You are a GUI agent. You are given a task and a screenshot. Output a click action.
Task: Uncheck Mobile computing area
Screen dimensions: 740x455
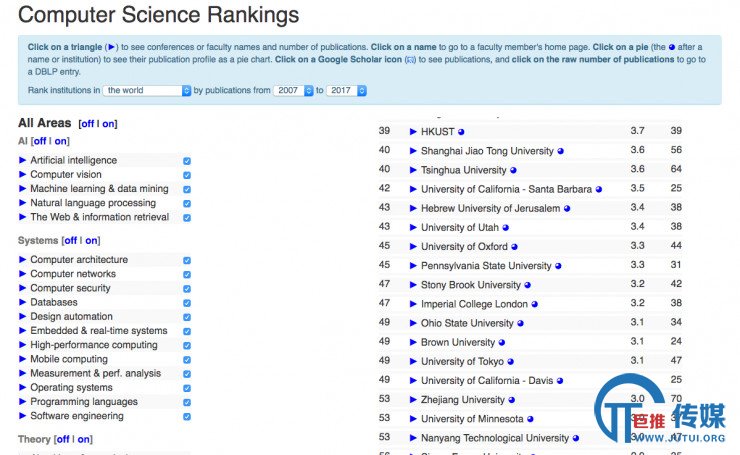pos(187,360)
